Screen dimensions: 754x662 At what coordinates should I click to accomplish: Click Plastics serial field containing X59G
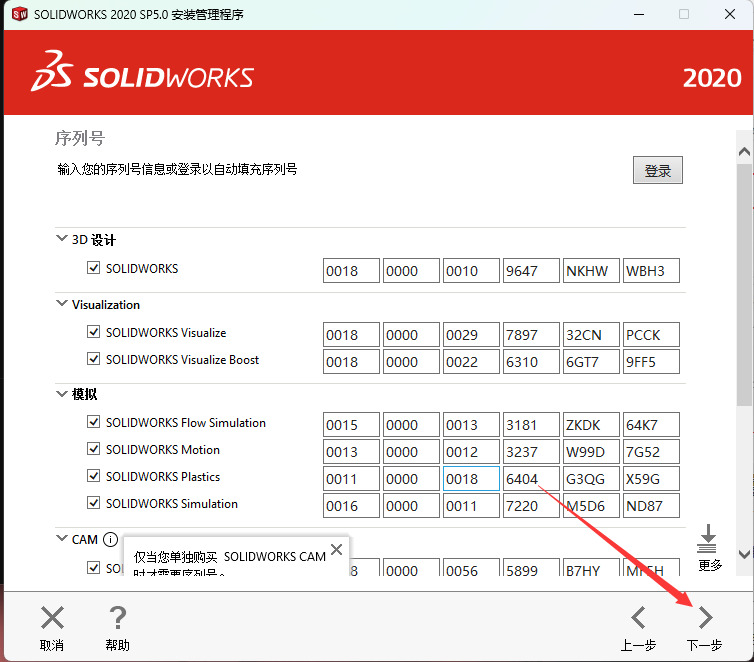point(651,478)
